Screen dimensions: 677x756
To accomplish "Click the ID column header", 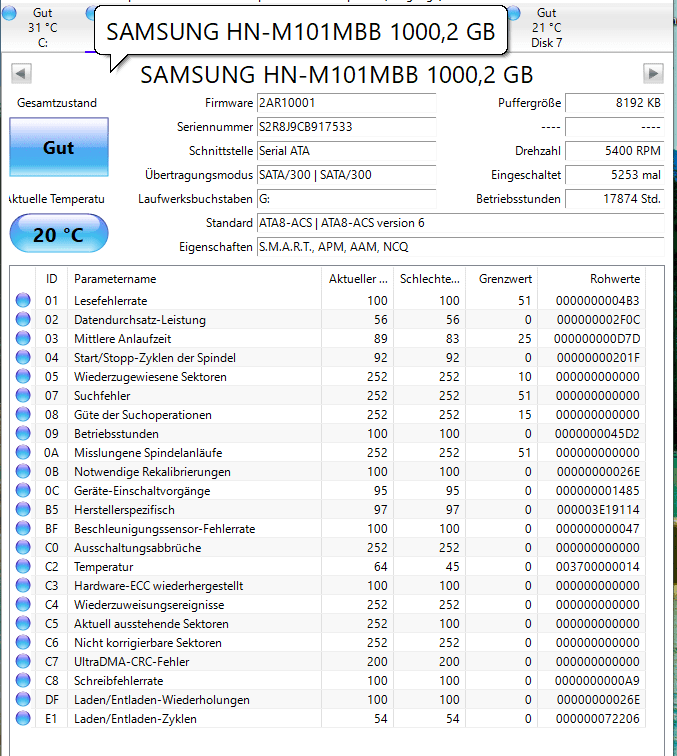I will 52,279.
